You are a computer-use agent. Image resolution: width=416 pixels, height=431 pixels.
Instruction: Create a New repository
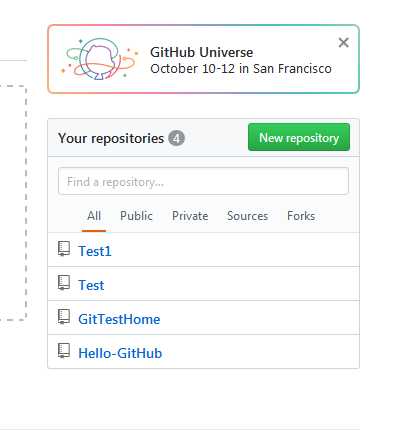tap(299, 137)
